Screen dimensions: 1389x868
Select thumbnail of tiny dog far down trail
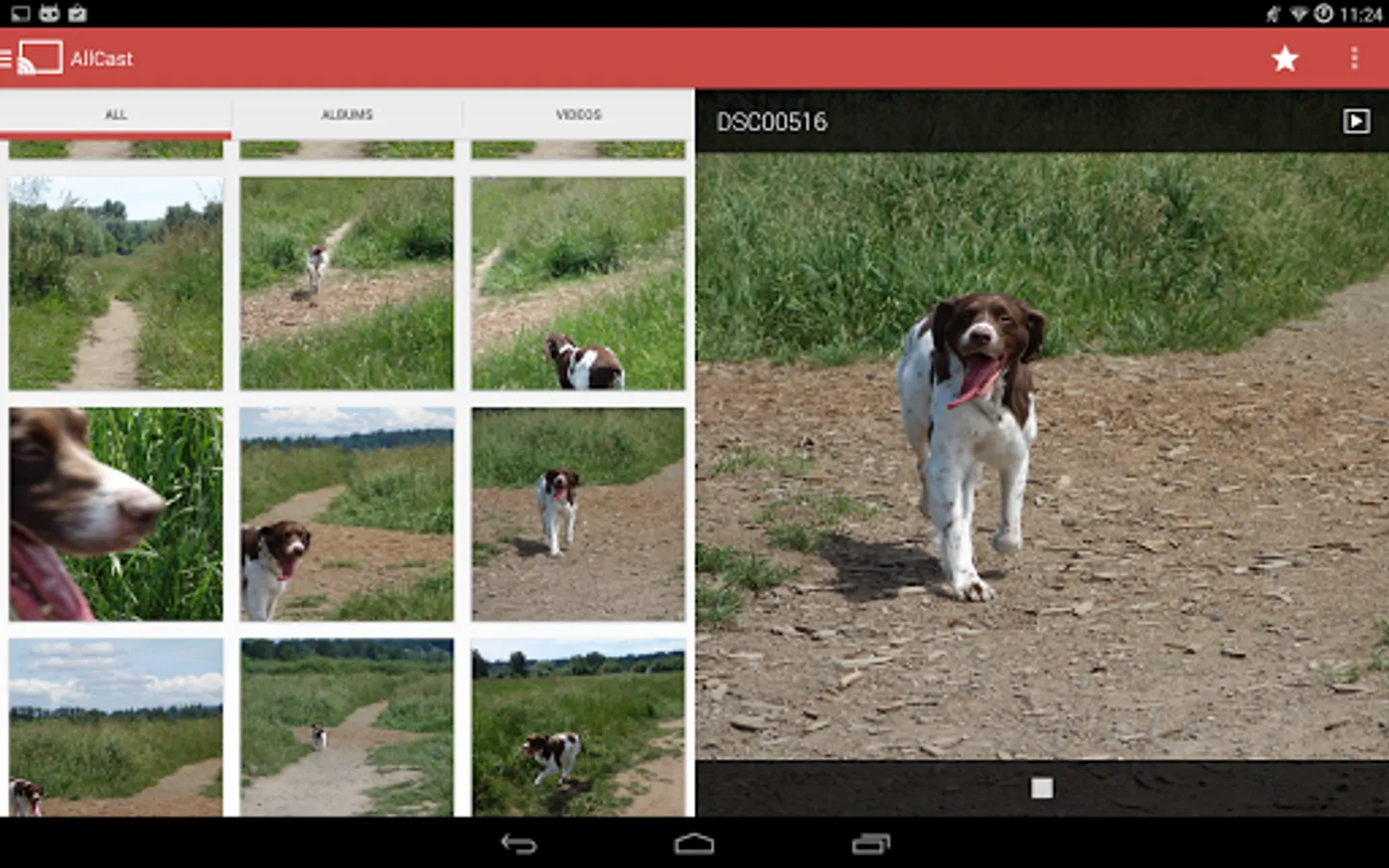point(347,727)
